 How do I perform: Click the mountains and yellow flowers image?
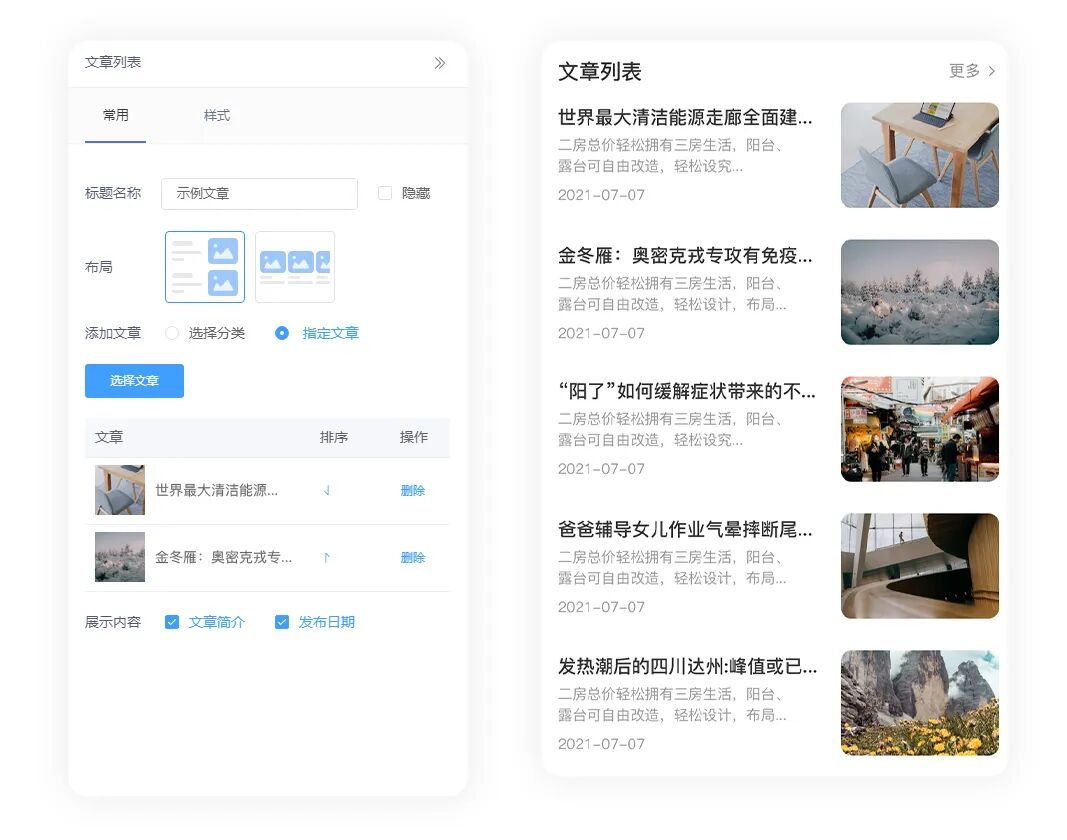point(920,702)
